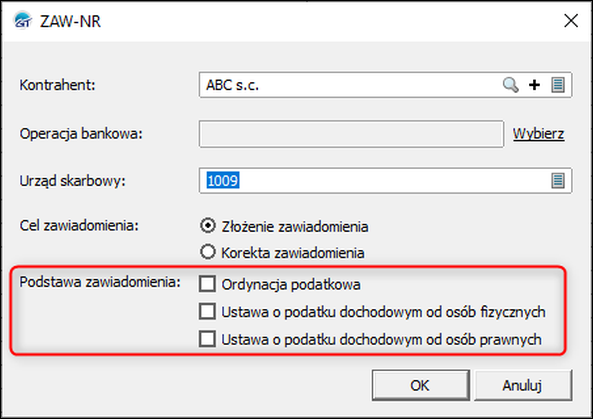Close the ZAW-NR dialog with the X
Screen dimensions: 593x419
571,20
